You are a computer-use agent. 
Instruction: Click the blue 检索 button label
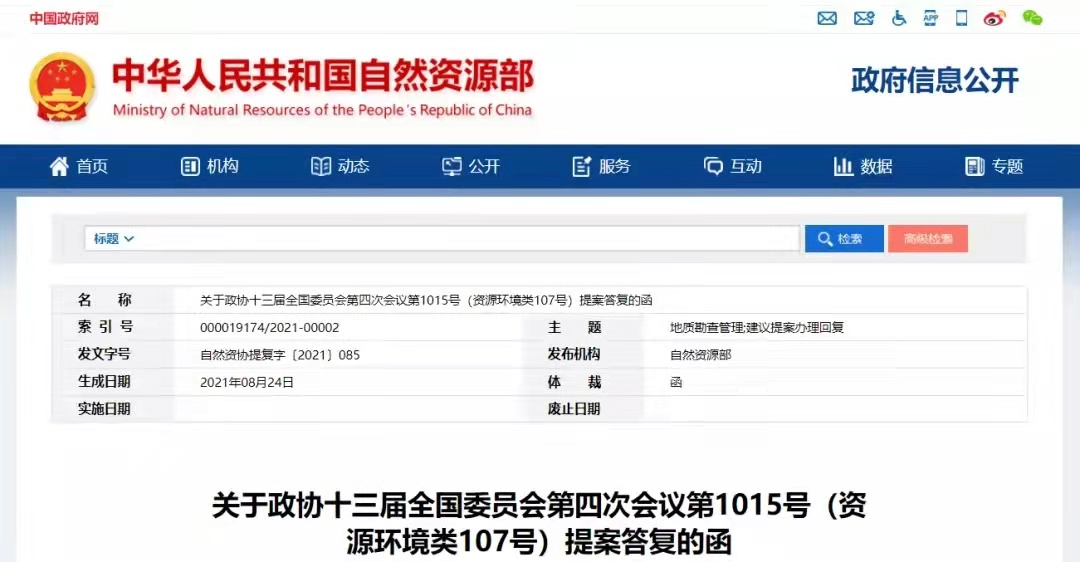click(x=850, y=239)
